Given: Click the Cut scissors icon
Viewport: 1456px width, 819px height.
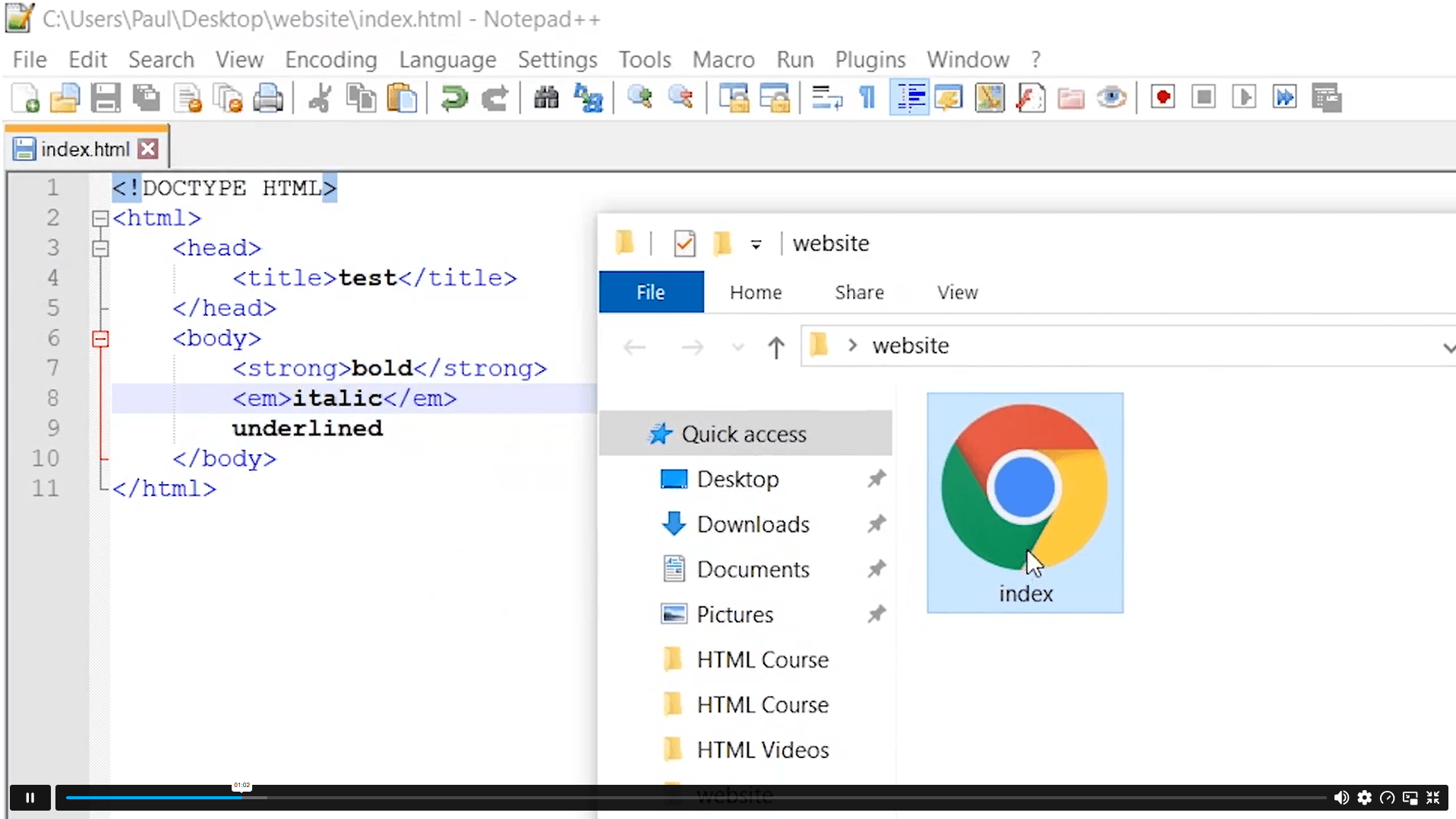Looking at the screenshot, I should (320, 98).
